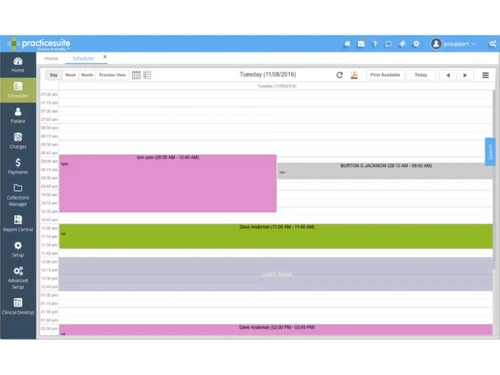The image size is (500, 375).
Task: Open the chat bubble icon in the top bar
Action: coord(388,44)
